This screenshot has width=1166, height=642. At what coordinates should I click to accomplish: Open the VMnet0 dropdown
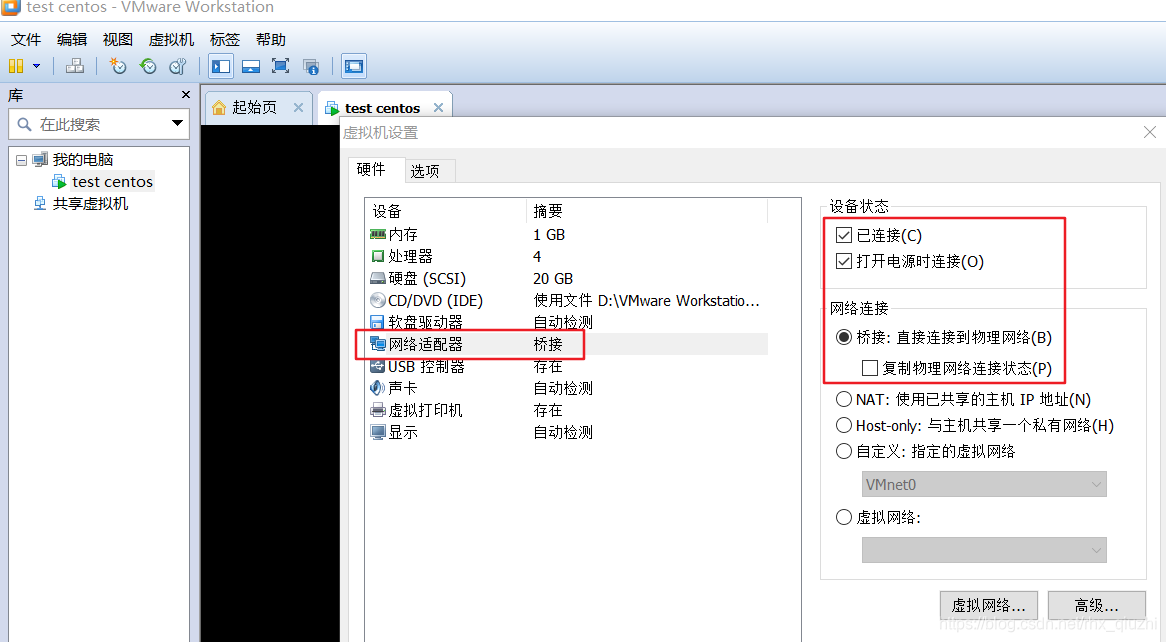click(x=984, y=484)
